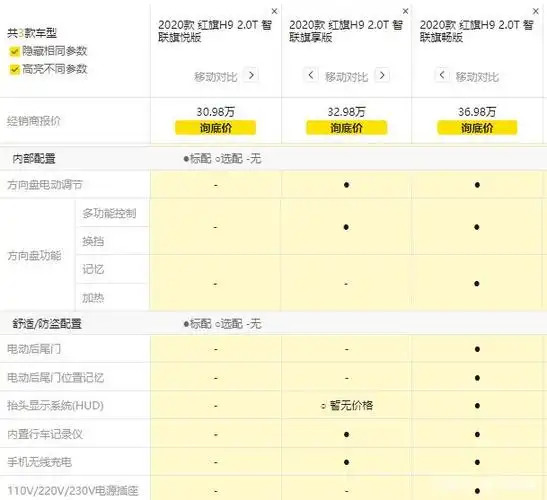Click the 30.98万 price

tap(216, 112)
